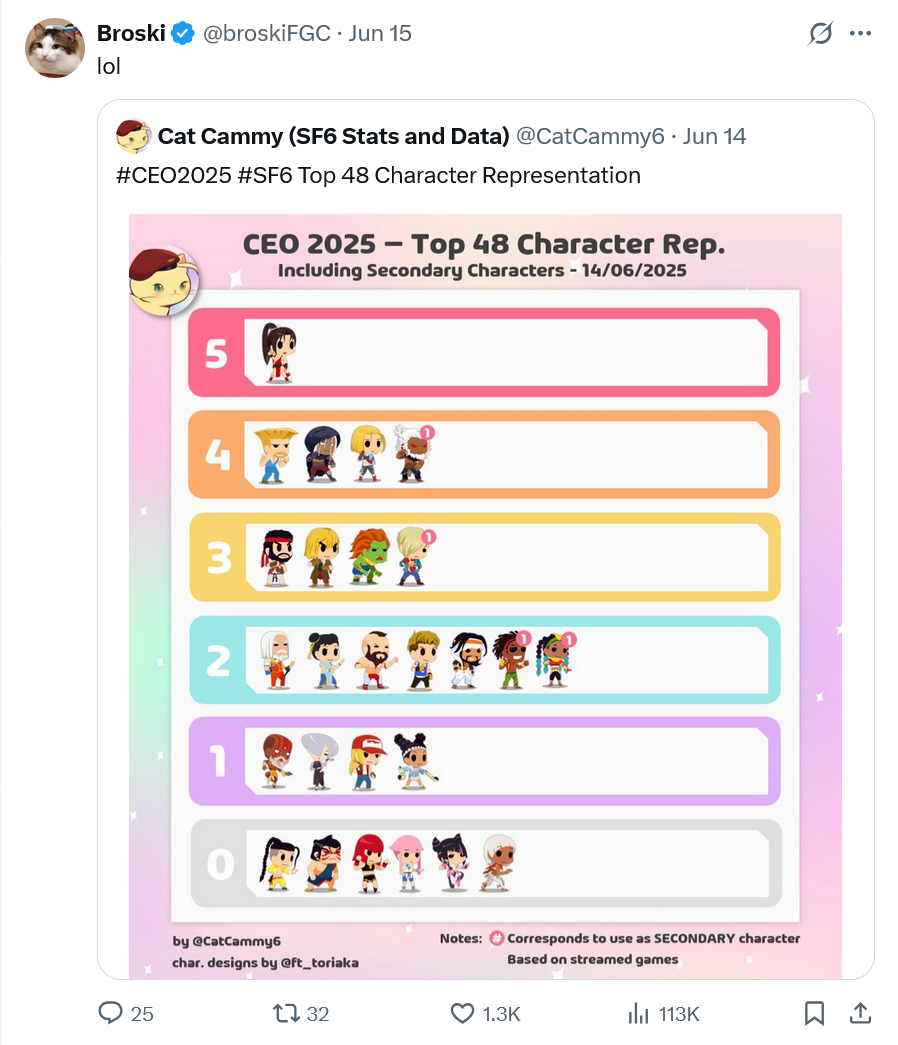
Task: Click the blue verified badge next to Broski
Action: pos(183,33)
